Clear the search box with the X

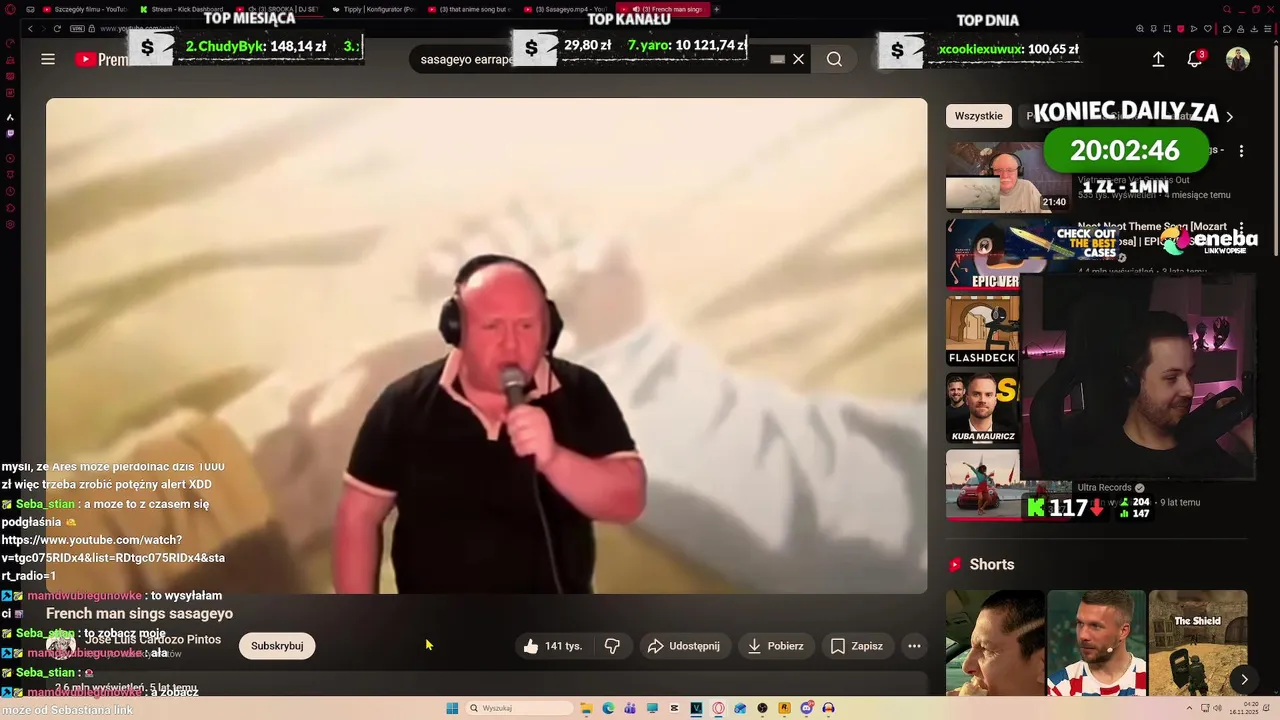click(x=798, y=59)
